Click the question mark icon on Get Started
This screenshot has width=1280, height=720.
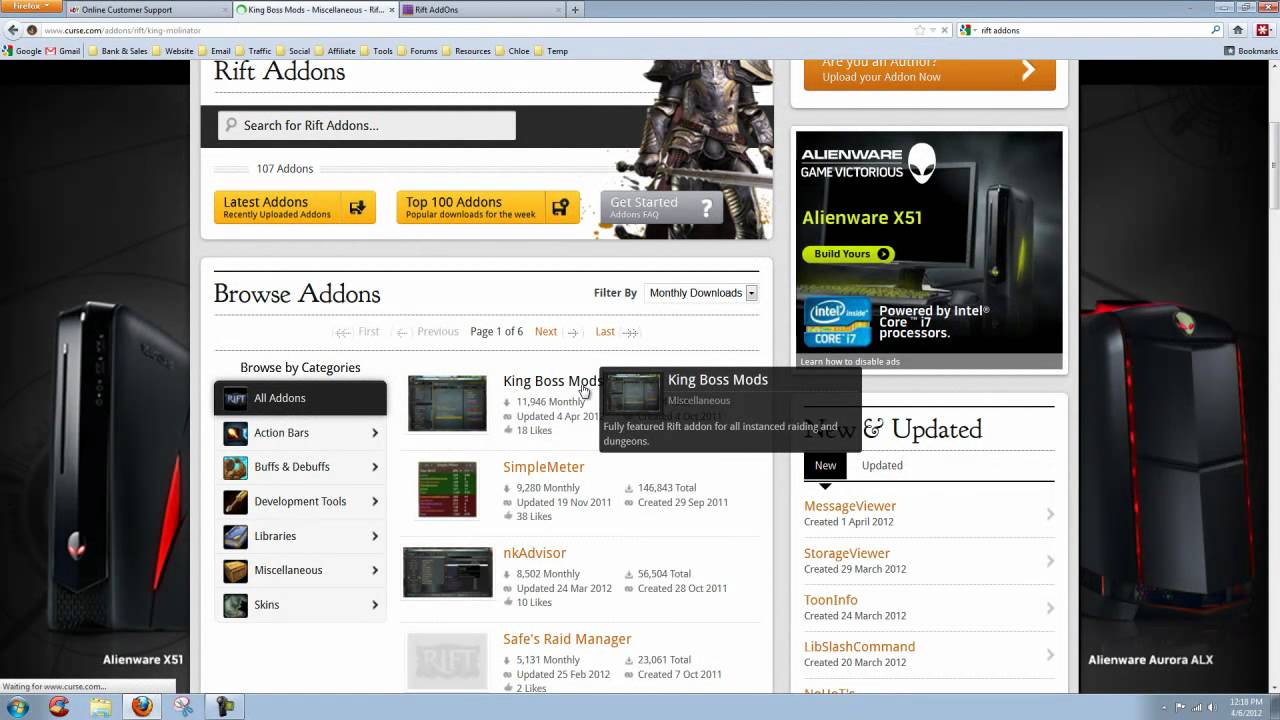706,207
